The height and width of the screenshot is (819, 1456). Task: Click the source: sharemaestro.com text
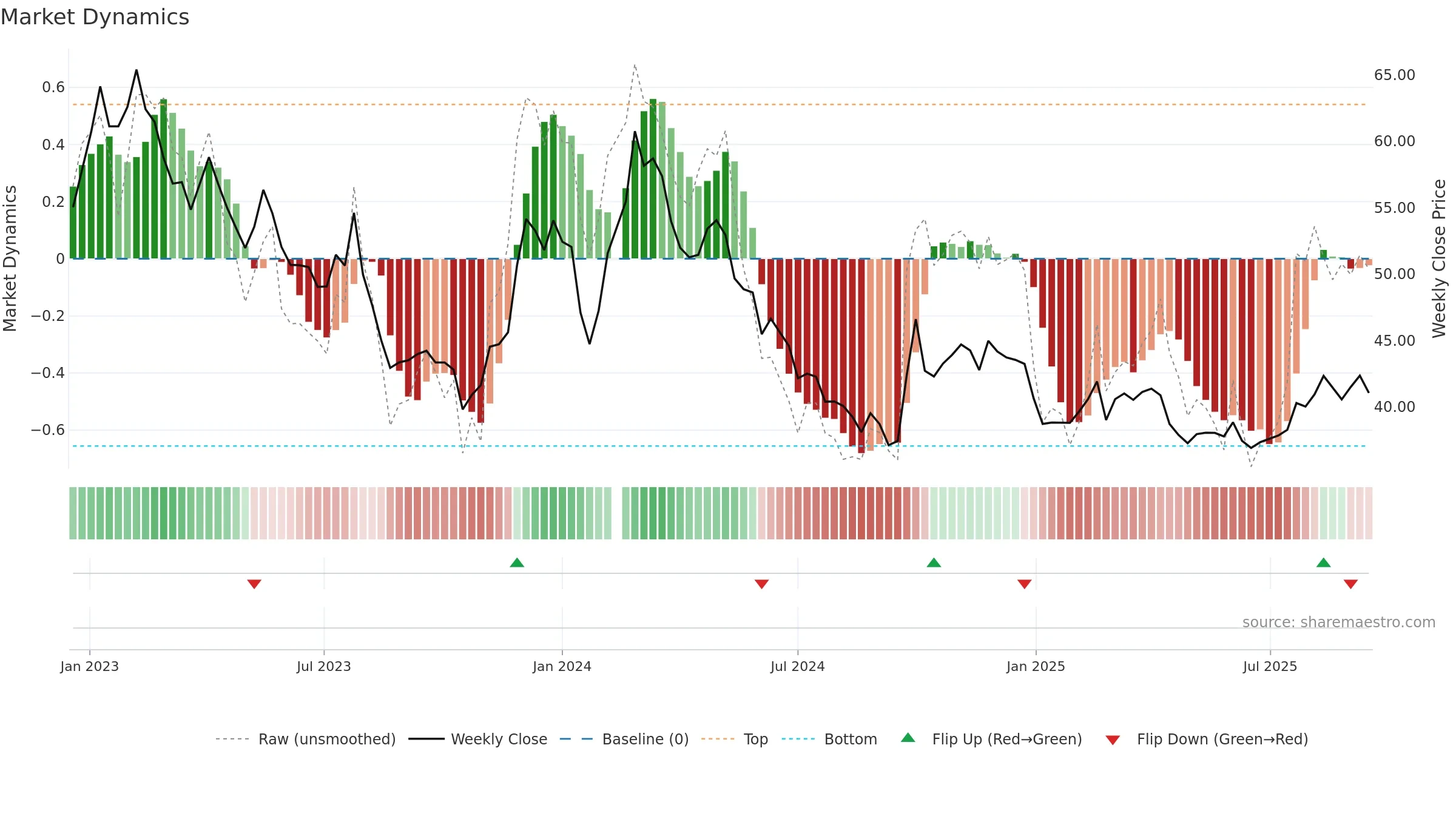1339,622
